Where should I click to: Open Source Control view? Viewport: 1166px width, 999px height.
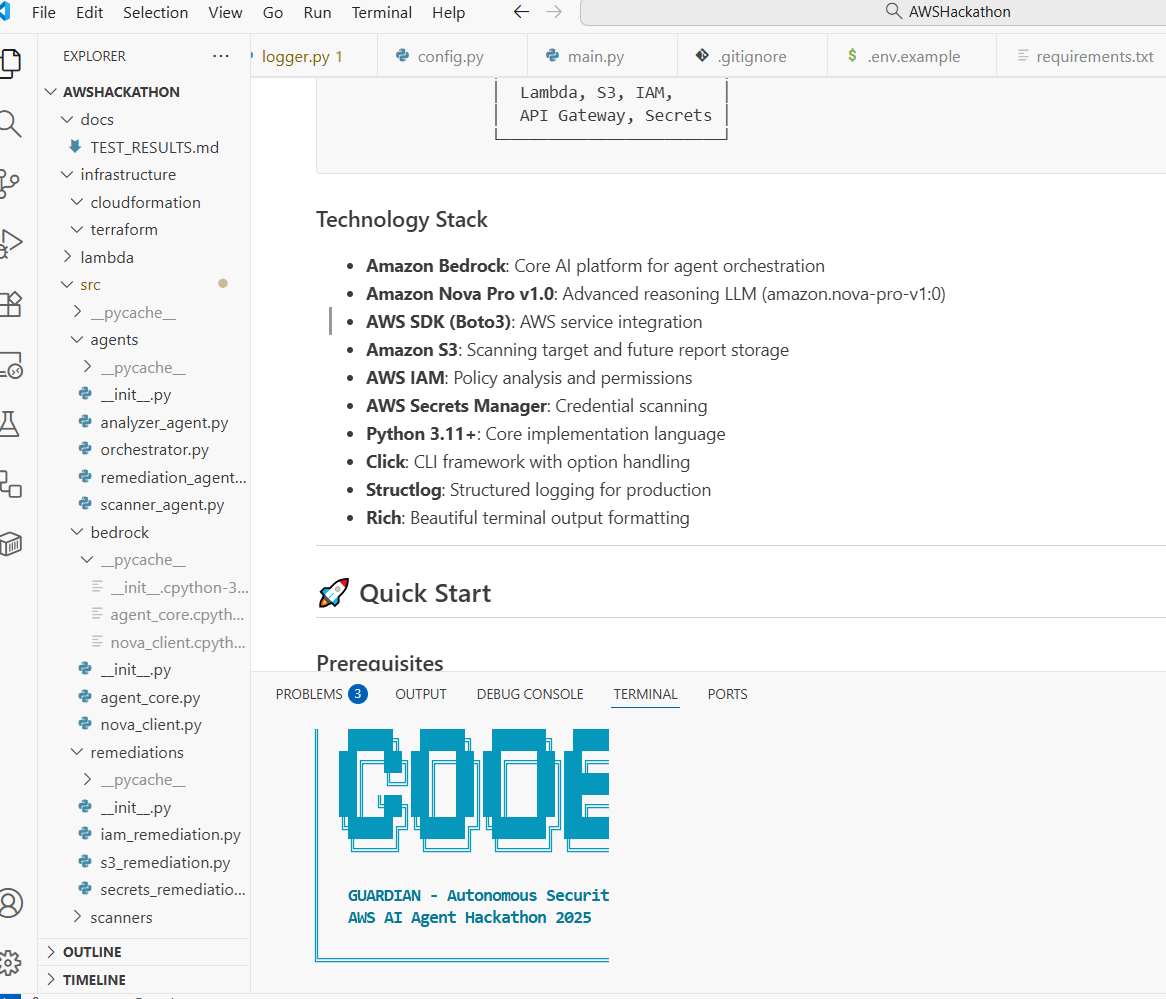tap(10, 184)
